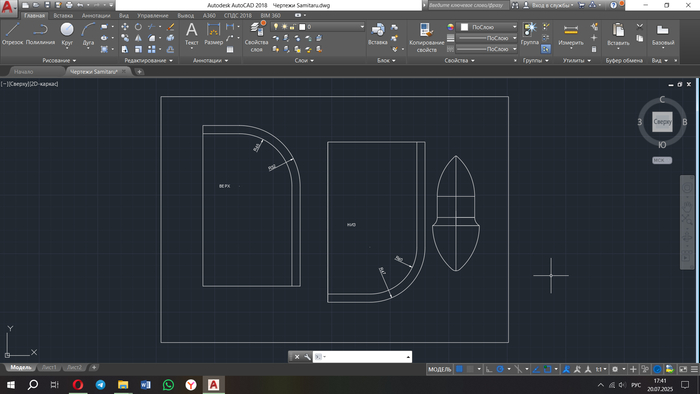Toggle hardware acceleration blue circle icon
This screenshot has width=700, height=394.
coord(657,369)
